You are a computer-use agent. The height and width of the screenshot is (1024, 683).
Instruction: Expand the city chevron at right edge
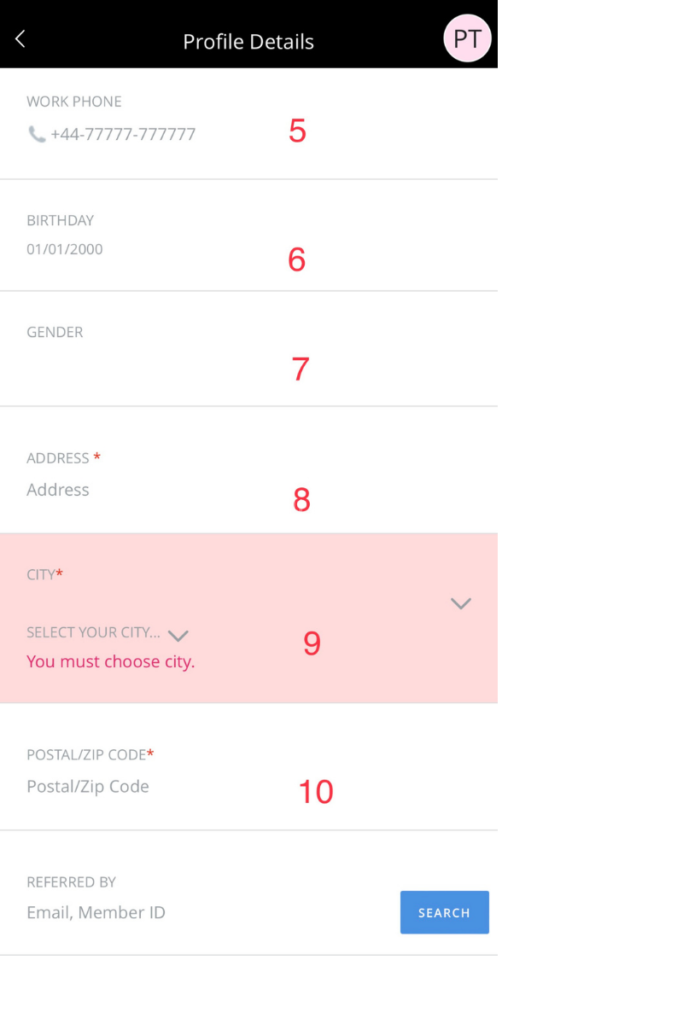pyautogui.click(x=460, y=603)
